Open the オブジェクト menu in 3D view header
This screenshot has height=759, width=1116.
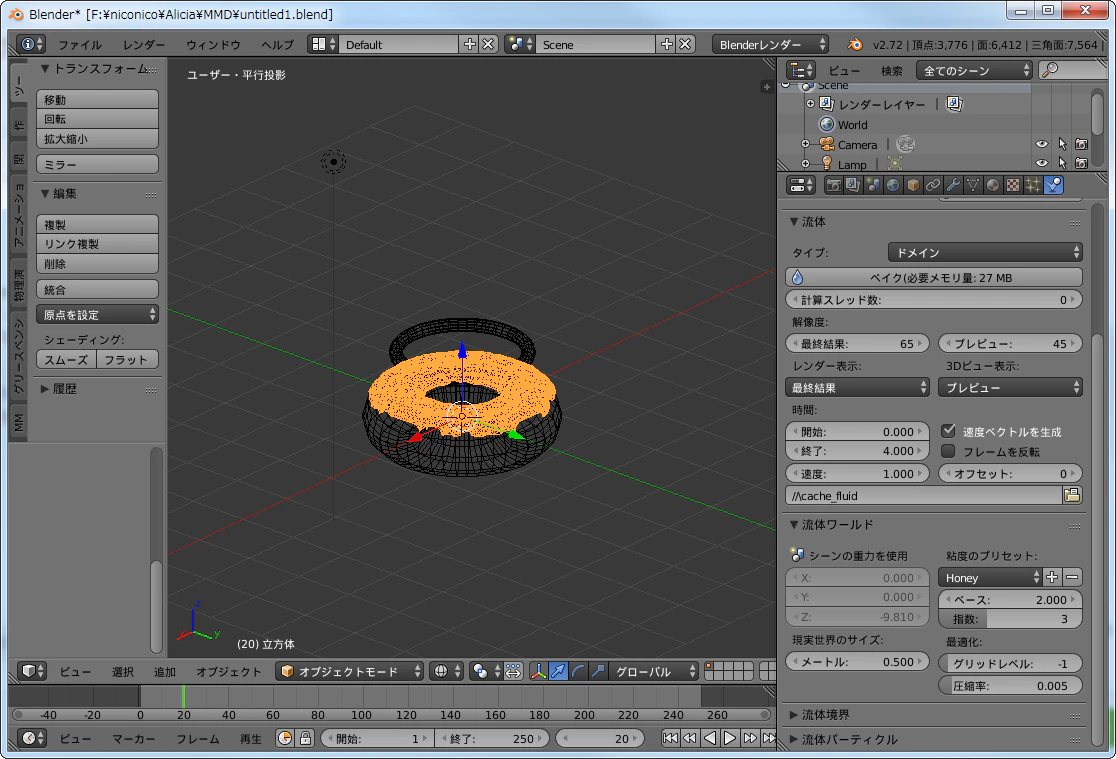228,671
